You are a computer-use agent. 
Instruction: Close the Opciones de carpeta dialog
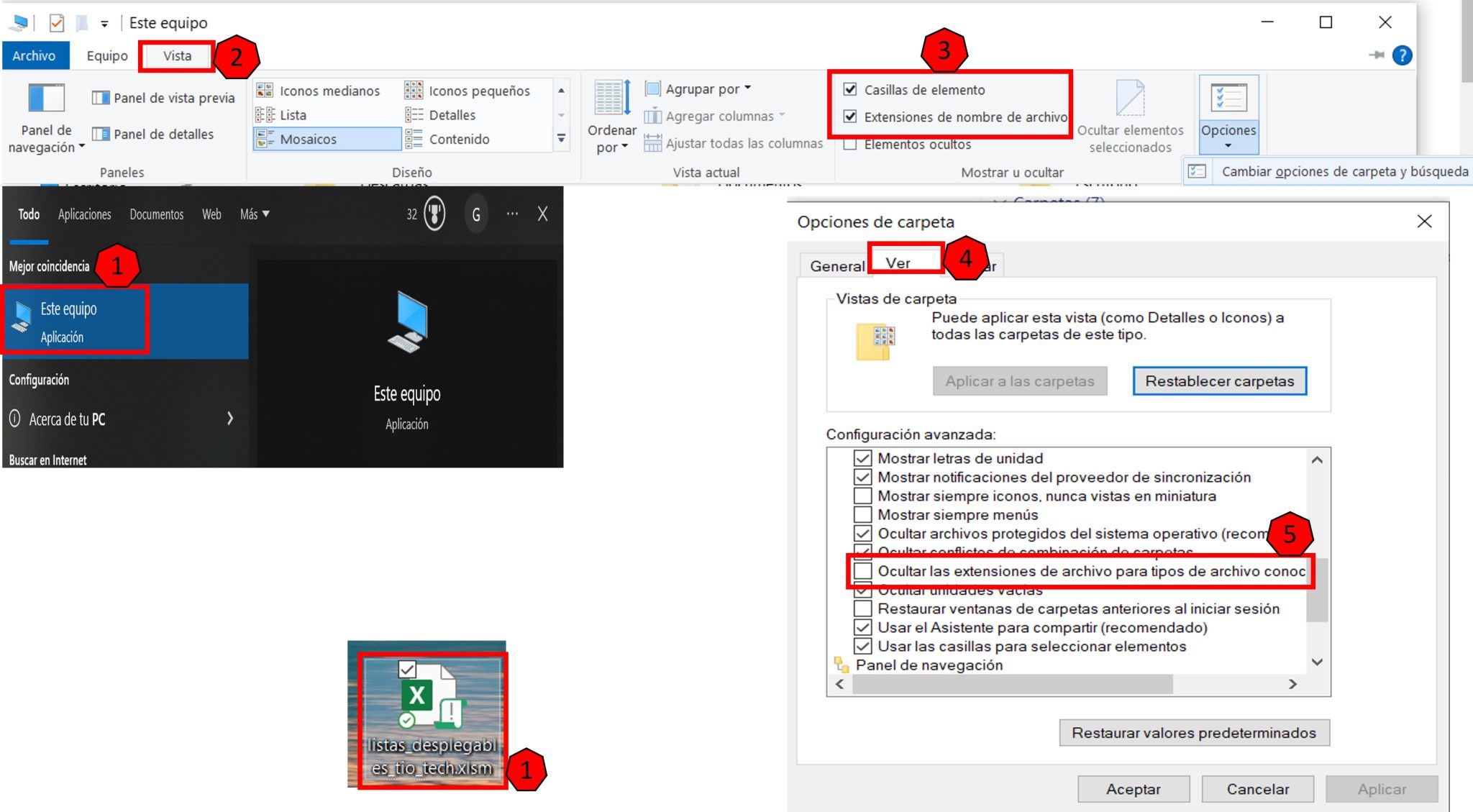tap(1424, 222)
